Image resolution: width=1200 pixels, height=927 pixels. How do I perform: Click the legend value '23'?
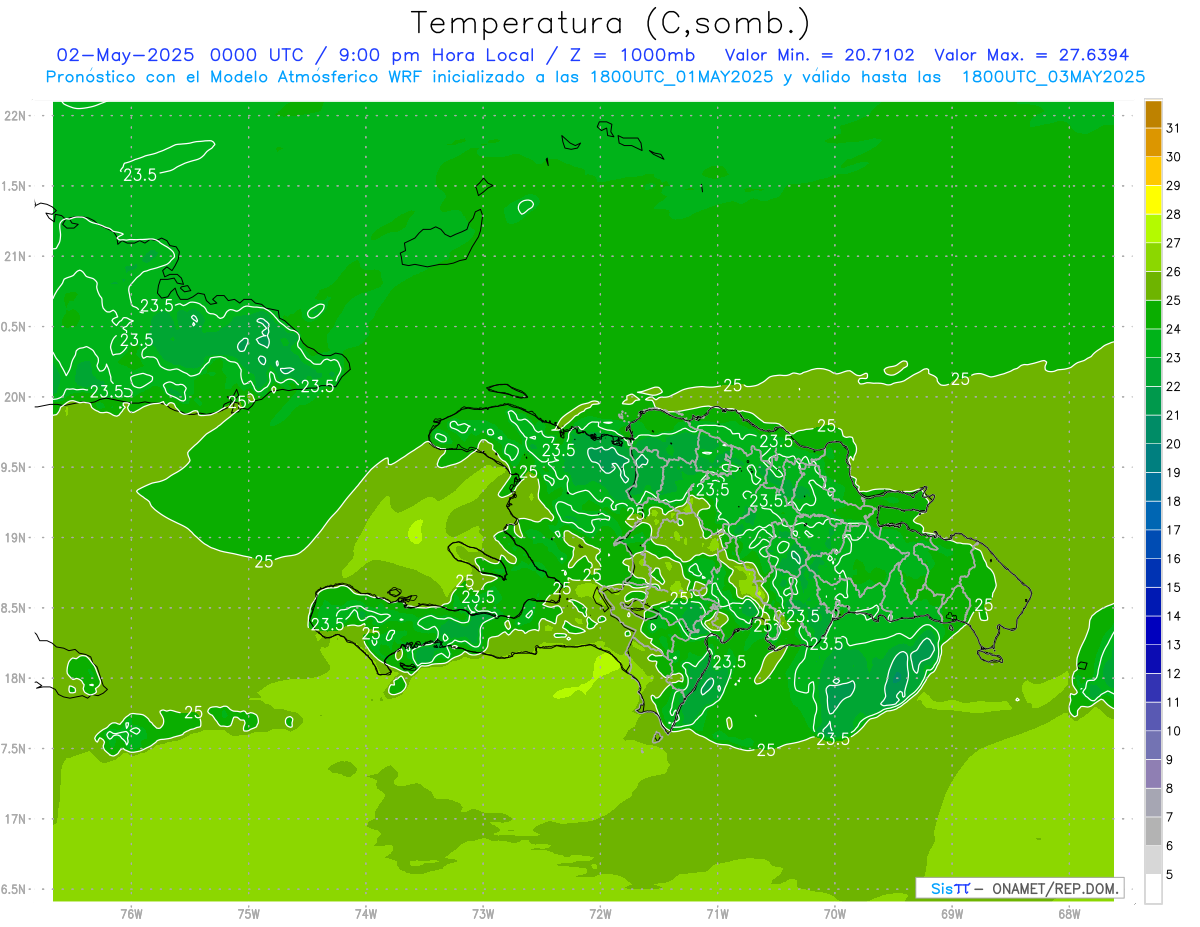click(x=1173, y=358)
